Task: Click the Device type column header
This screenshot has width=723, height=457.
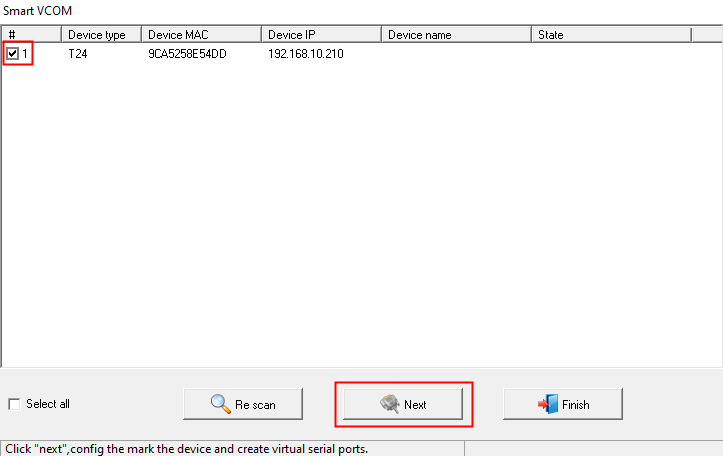Action: pyautogui.click(x=100, y=35)
